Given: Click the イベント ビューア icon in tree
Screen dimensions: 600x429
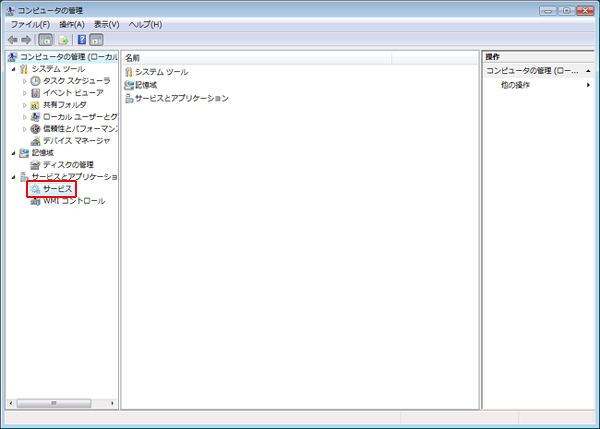Looking at the screenshot, I should pos(35,93).
